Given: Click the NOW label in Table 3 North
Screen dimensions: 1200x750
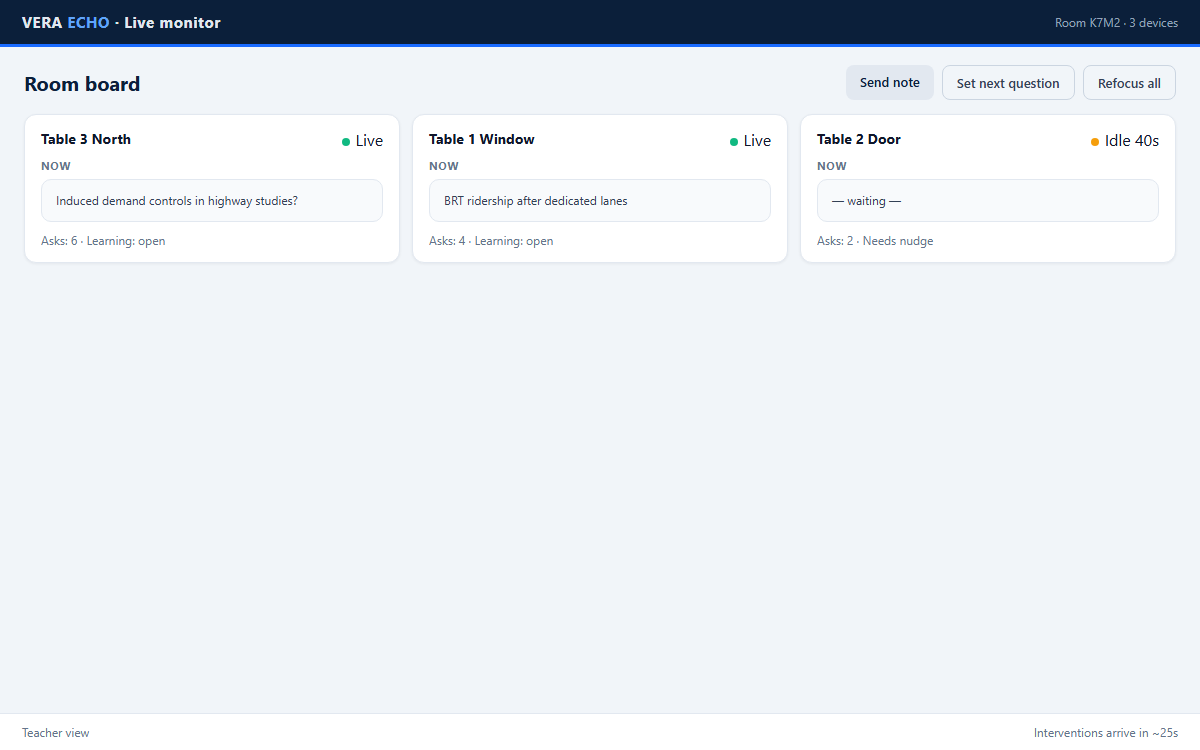Looking at the screenshot, I should coord(56,166).
